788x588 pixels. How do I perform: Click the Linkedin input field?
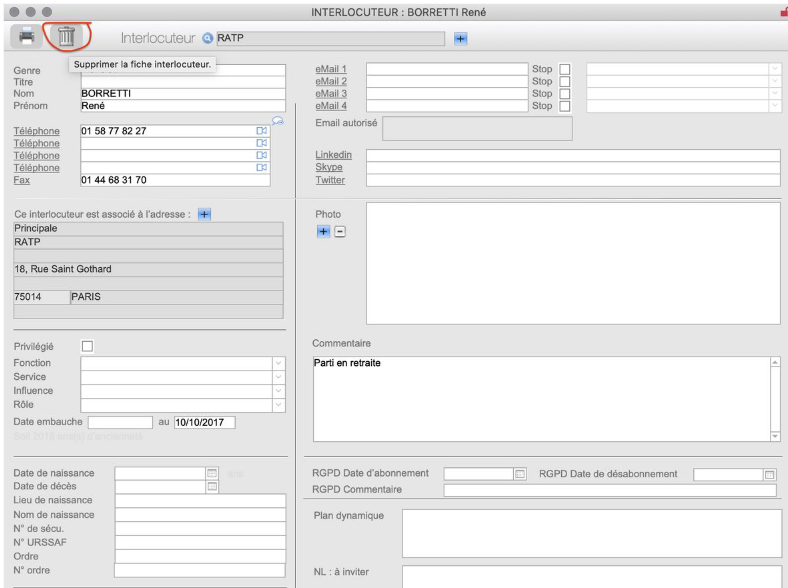(573, 155)
